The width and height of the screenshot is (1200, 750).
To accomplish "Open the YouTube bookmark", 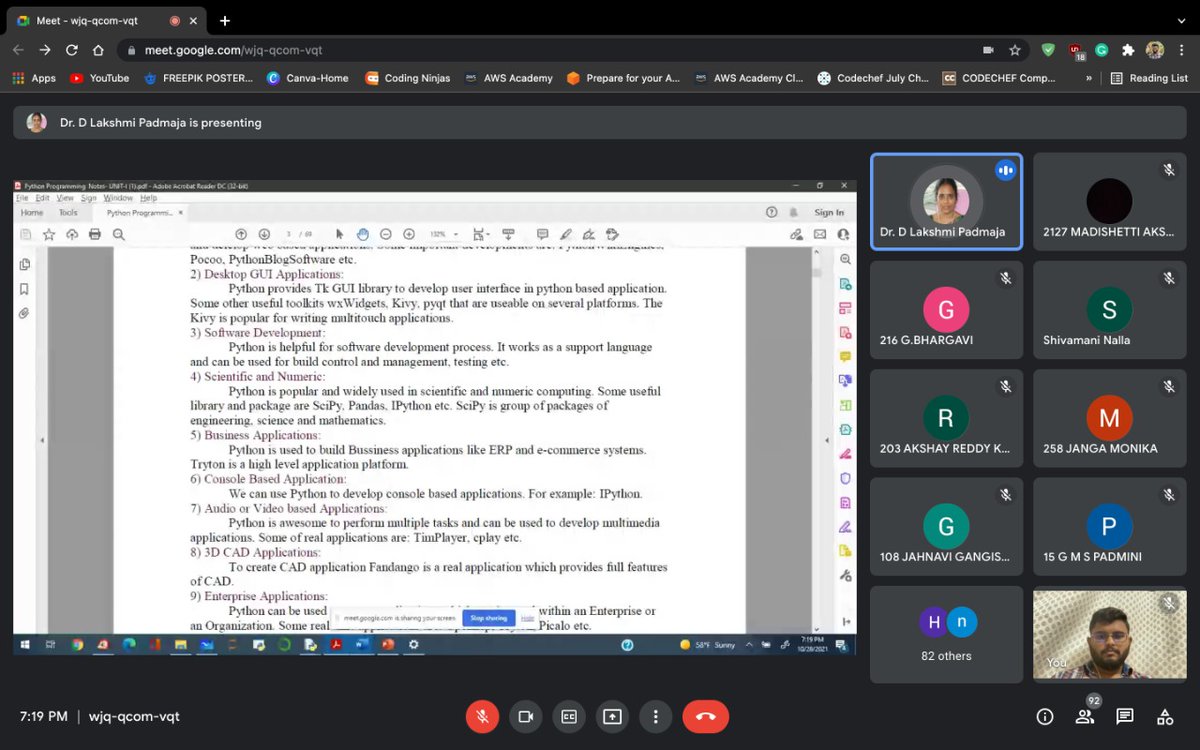I will (x=100, y=78).
